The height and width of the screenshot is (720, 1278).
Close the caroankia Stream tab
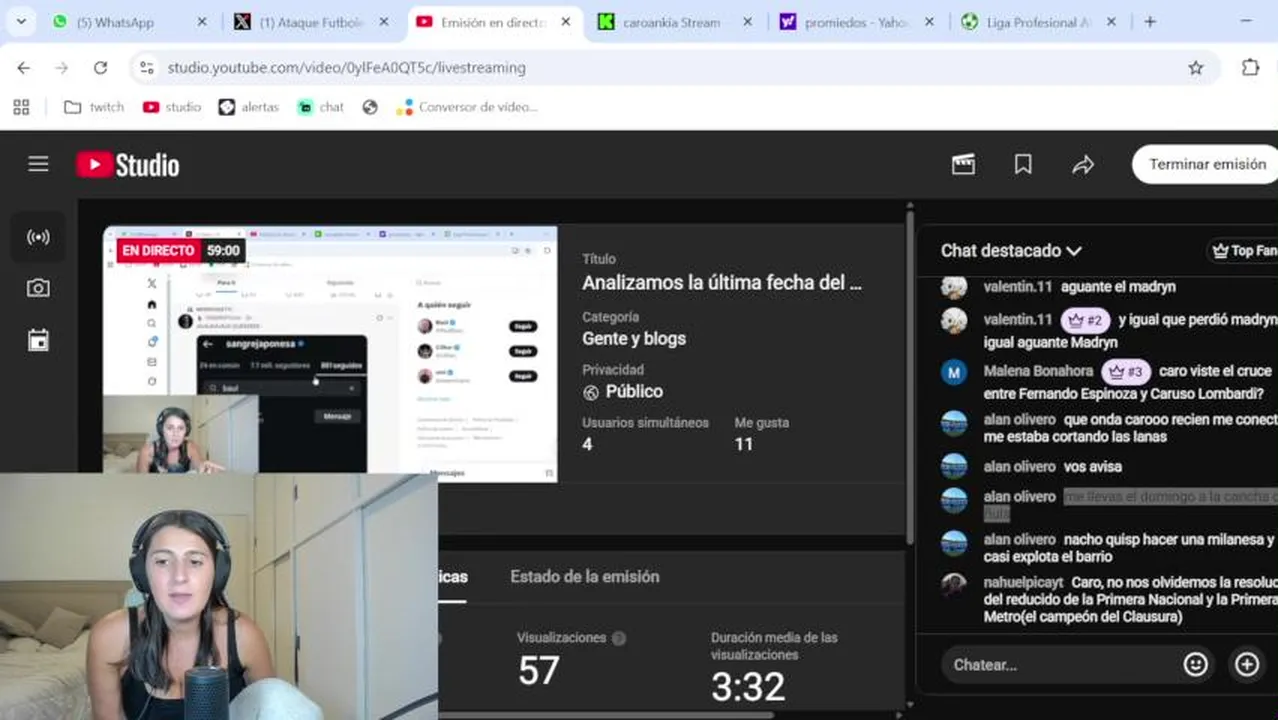pos(747,22)
